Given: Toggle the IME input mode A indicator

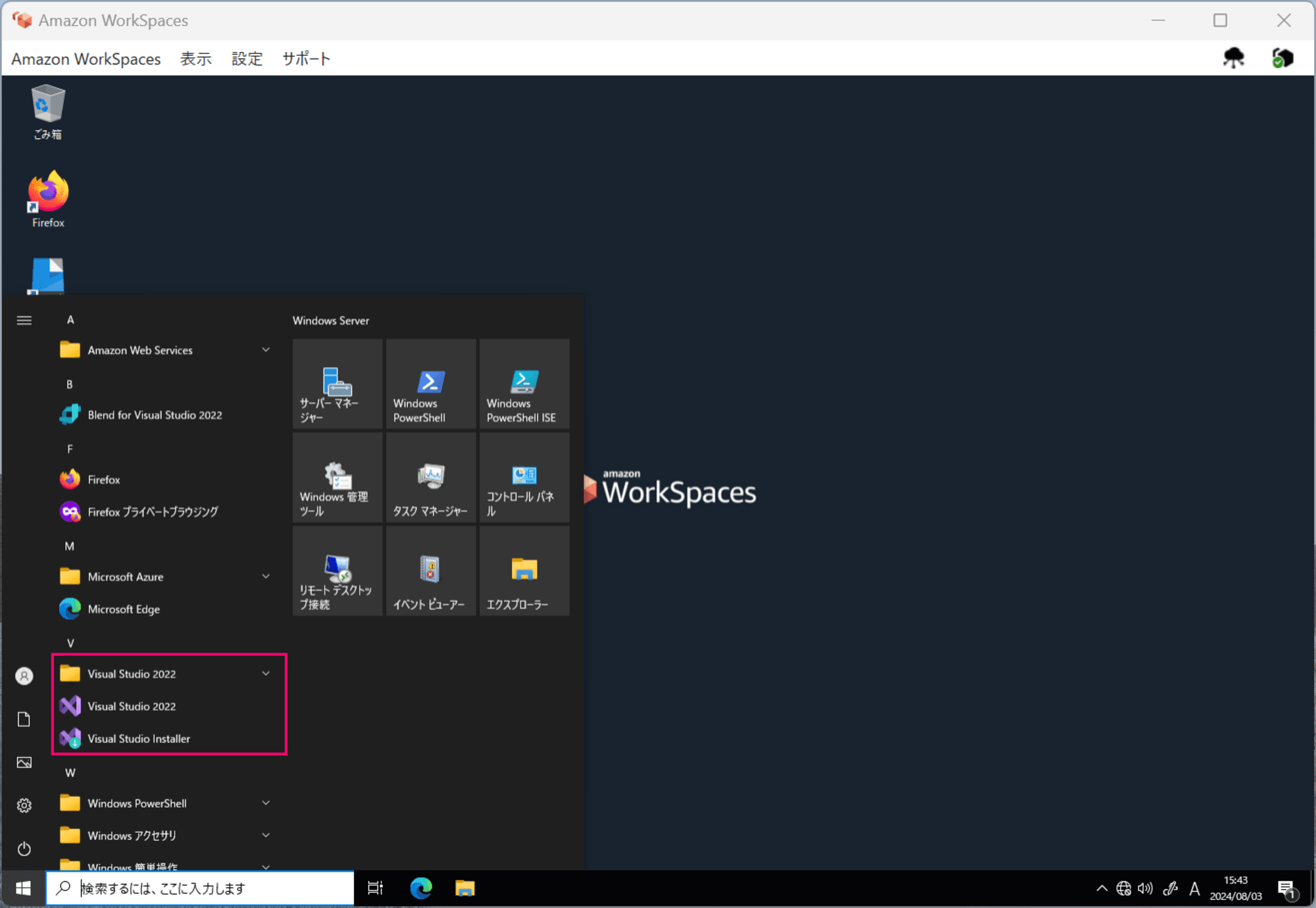Looking at the screenshot, I should (1194, 889).
